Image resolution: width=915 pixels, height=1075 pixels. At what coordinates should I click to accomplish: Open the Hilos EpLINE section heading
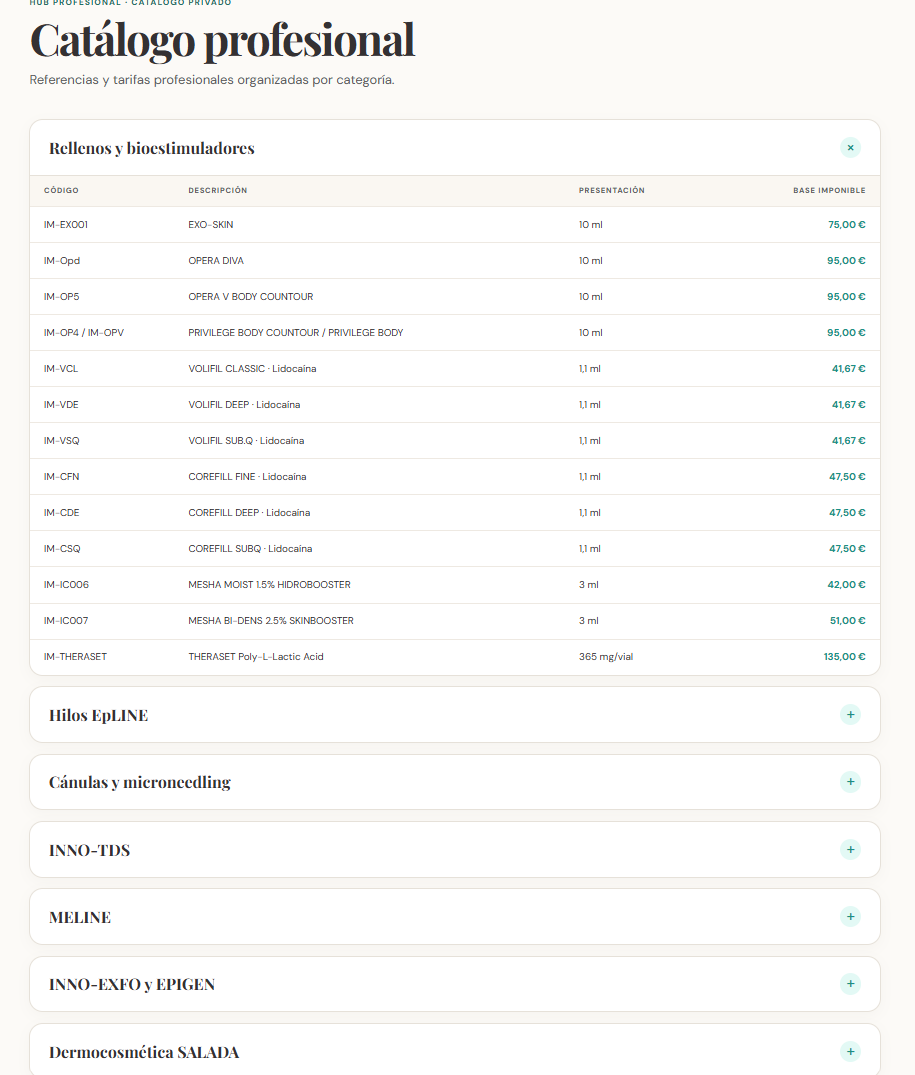[99, 715]
